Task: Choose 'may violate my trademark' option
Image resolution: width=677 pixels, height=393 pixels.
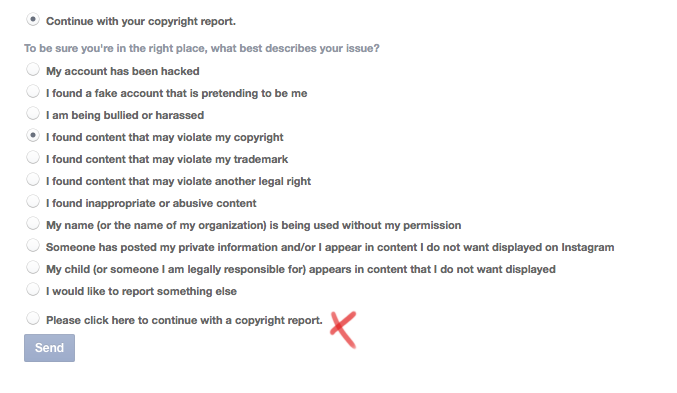Action: tap(33, 157)
